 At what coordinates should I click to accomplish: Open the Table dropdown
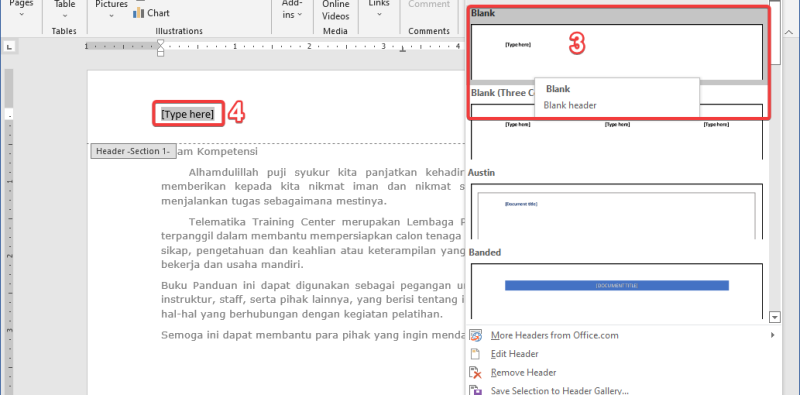point(65,9)
